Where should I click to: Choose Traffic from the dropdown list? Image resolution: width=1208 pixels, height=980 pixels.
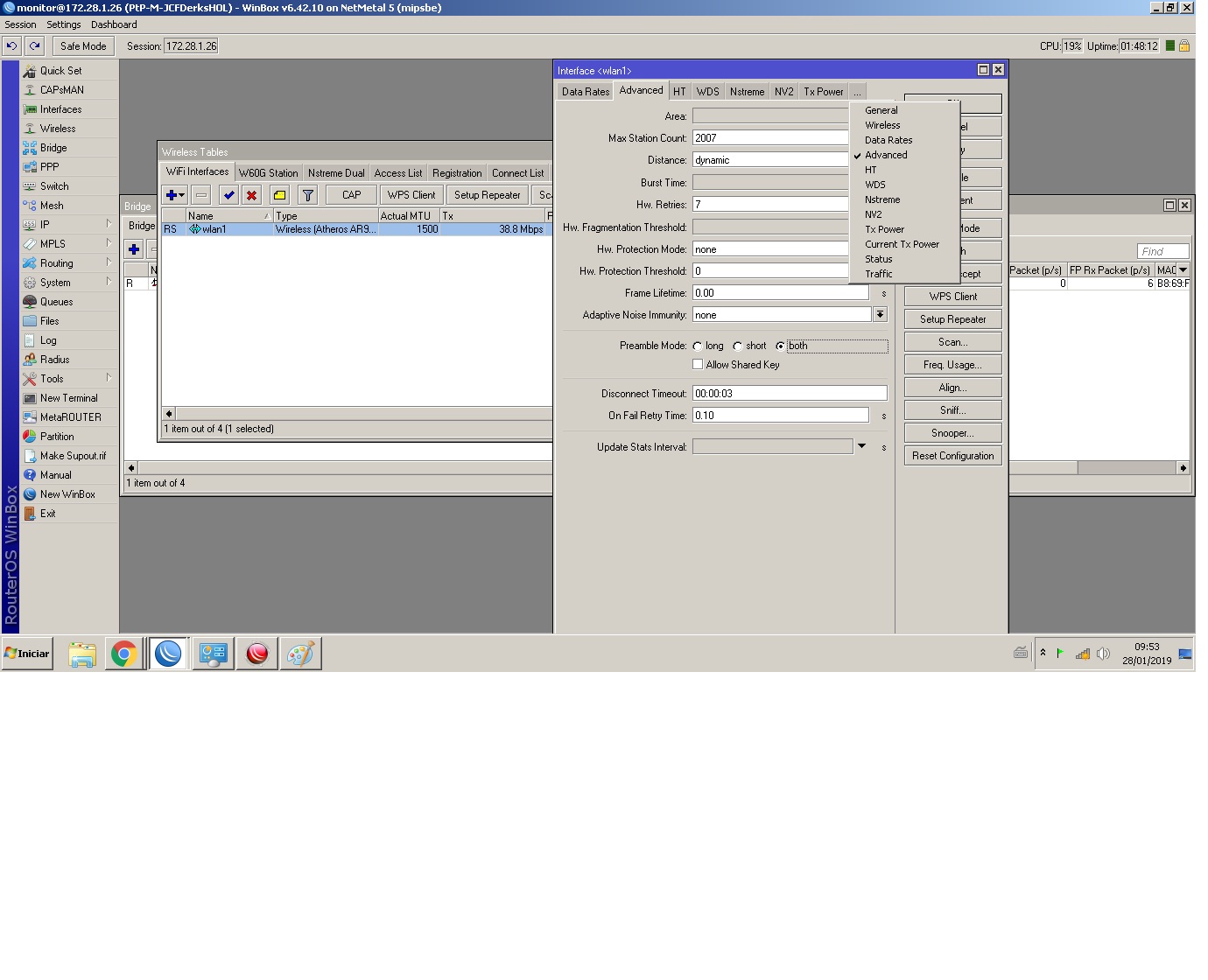tap(879, 274)
